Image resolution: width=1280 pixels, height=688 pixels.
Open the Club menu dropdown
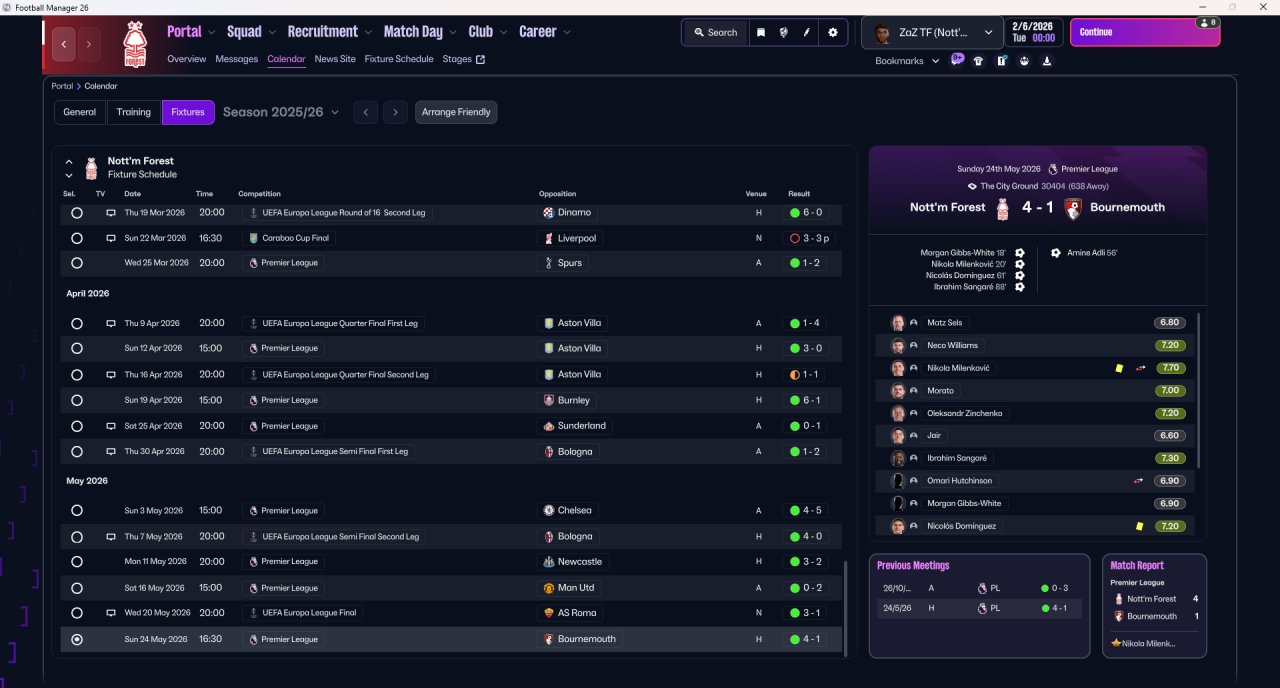(x=487, y=32)
